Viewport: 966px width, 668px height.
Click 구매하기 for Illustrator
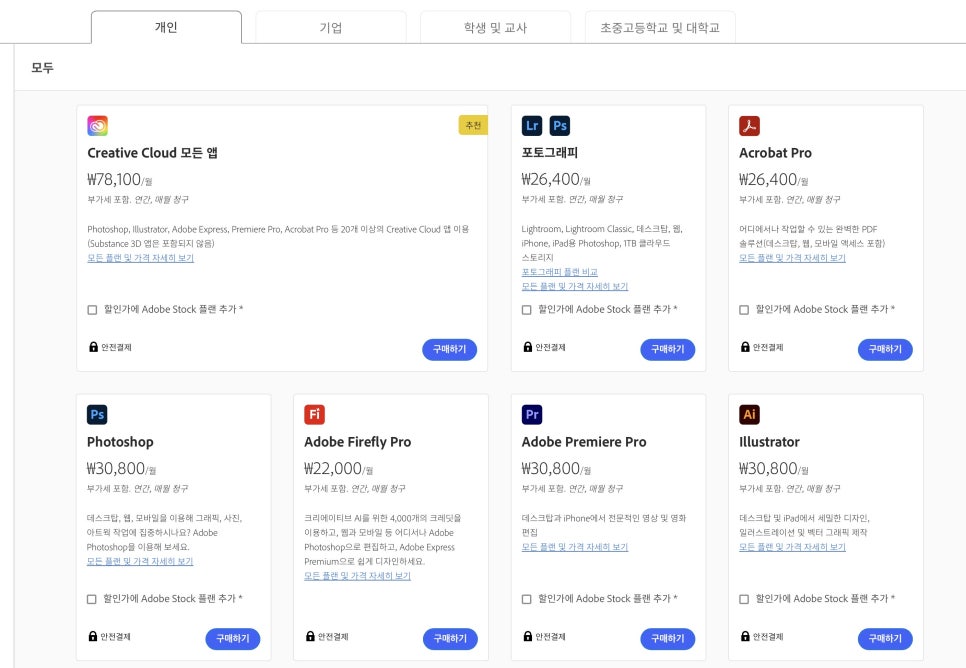[x=885, y=638]
